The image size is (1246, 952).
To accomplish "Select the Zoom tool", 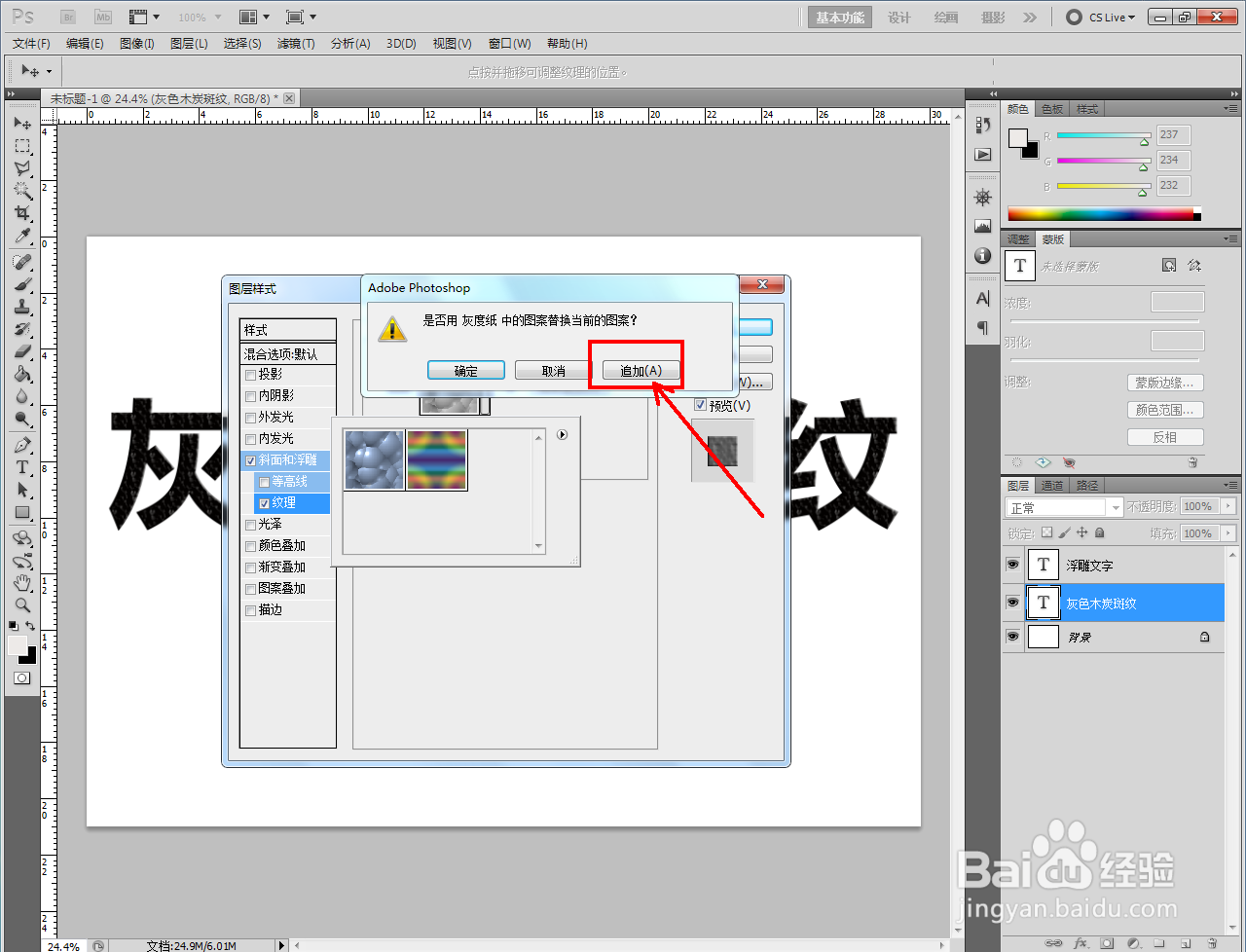I will click(x=22, y=605).
